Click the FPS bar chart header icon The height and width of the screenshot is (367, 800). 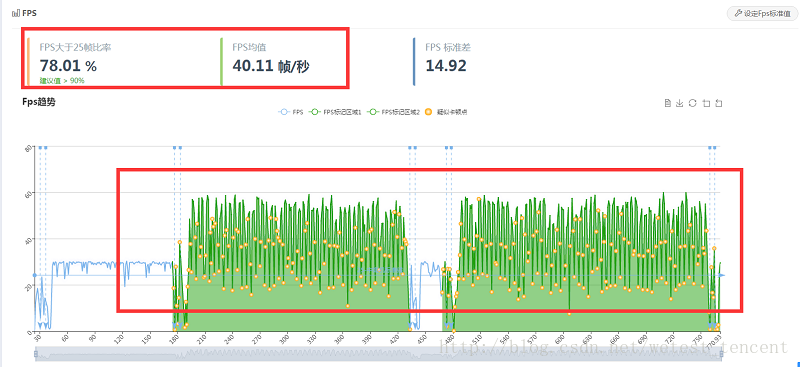16,13
